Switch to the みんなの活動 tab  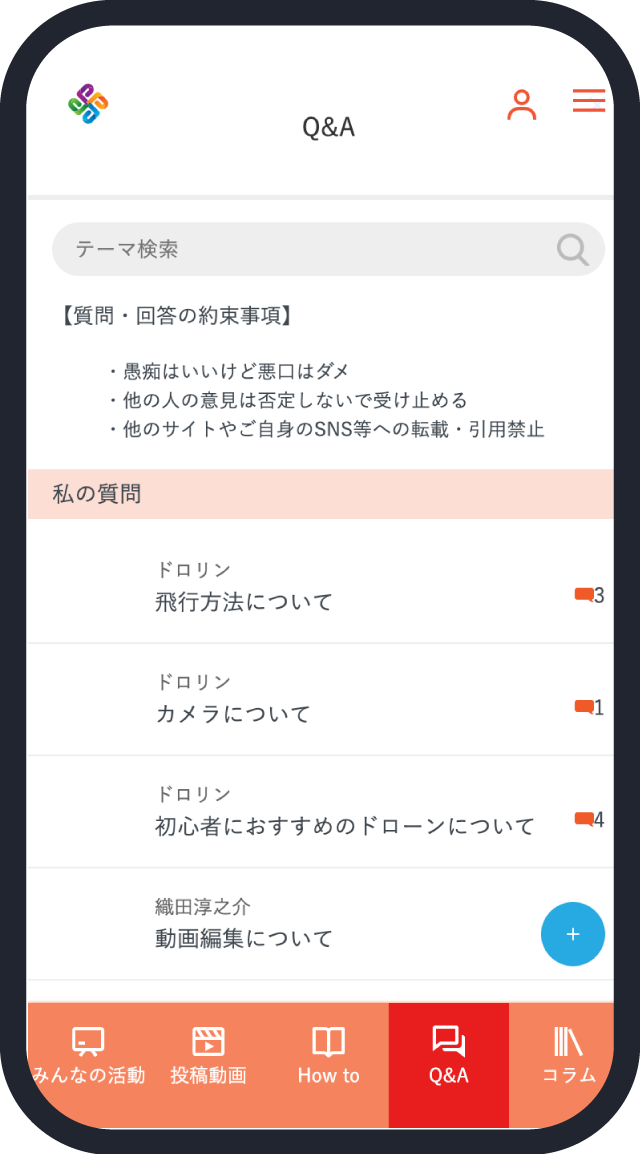coord(89,1056)
